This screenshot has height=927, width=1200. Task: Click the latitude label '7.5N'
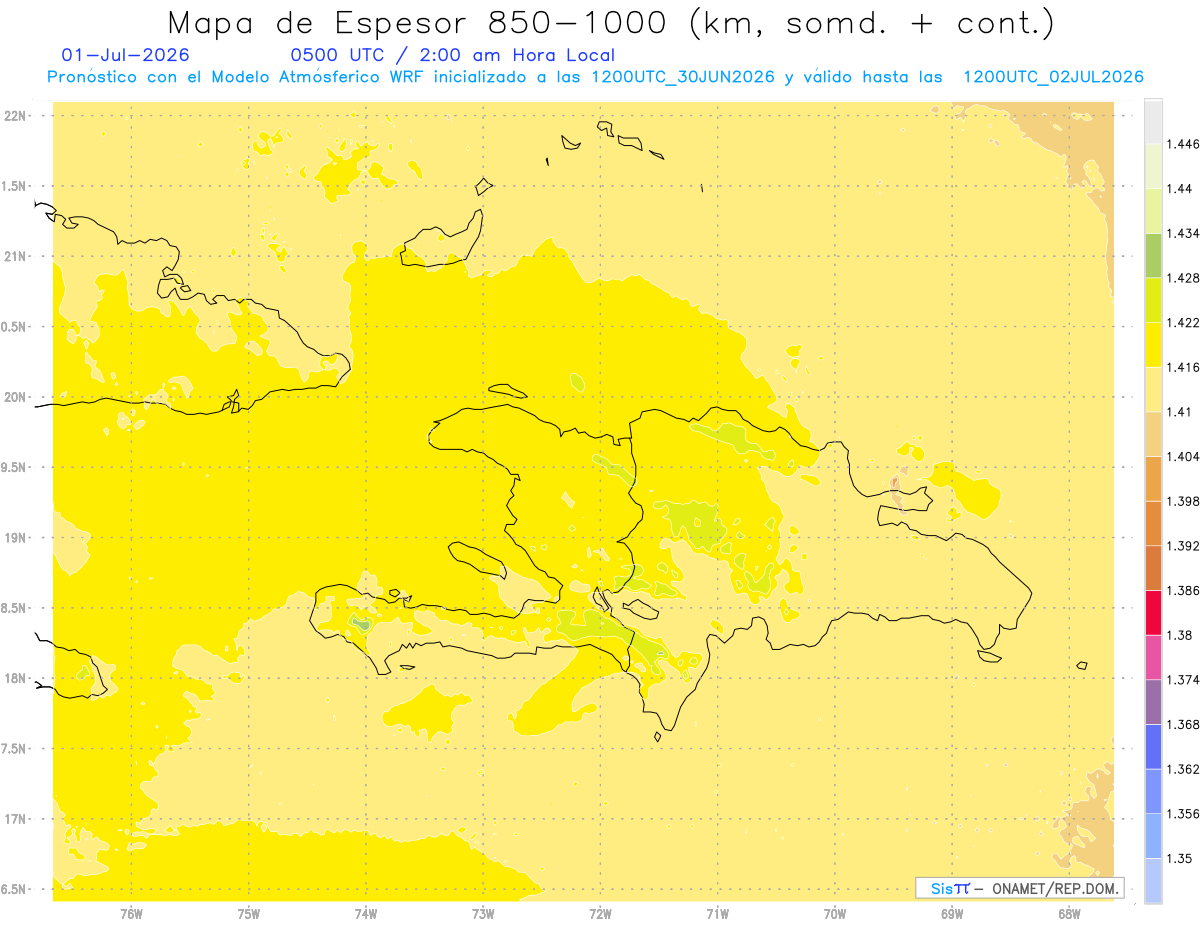(13, 749)
